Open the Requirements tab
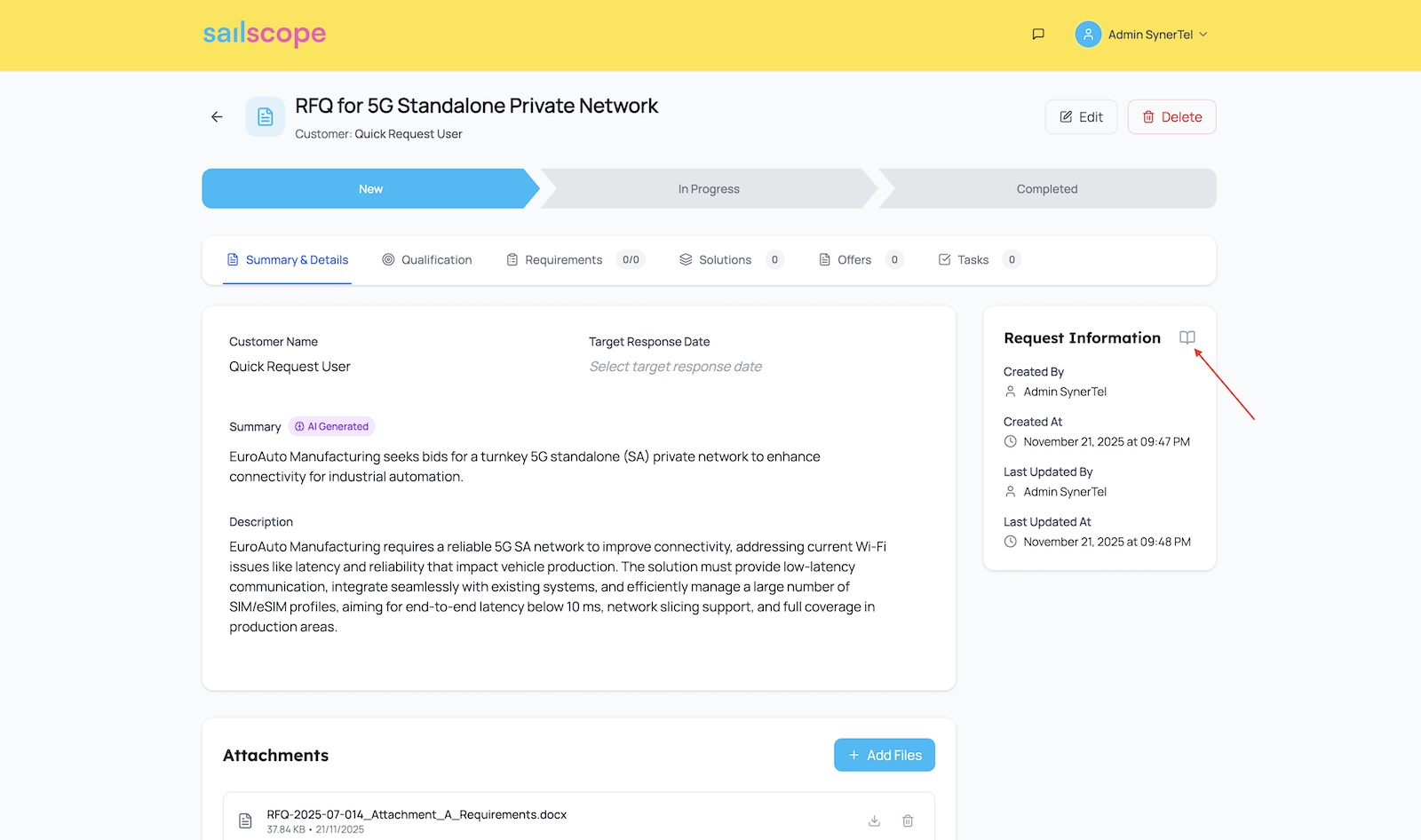Image resolution: width=1421 pixels, height=840 pixels. click(x=563, y=260)
